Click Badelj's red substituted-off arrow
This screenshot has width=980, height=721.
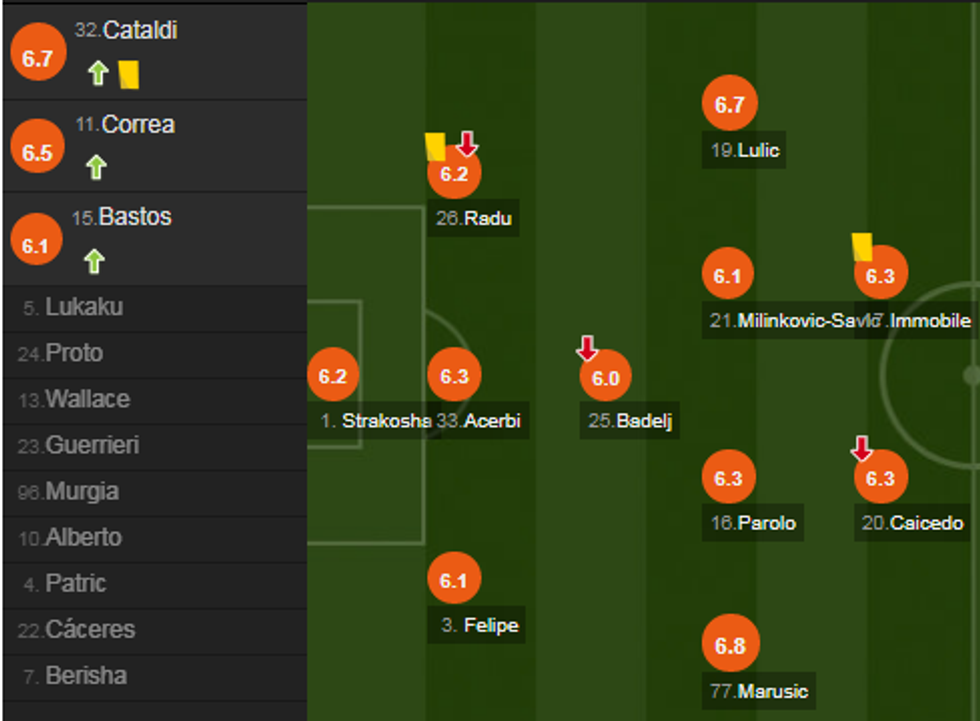coord(587,348)
